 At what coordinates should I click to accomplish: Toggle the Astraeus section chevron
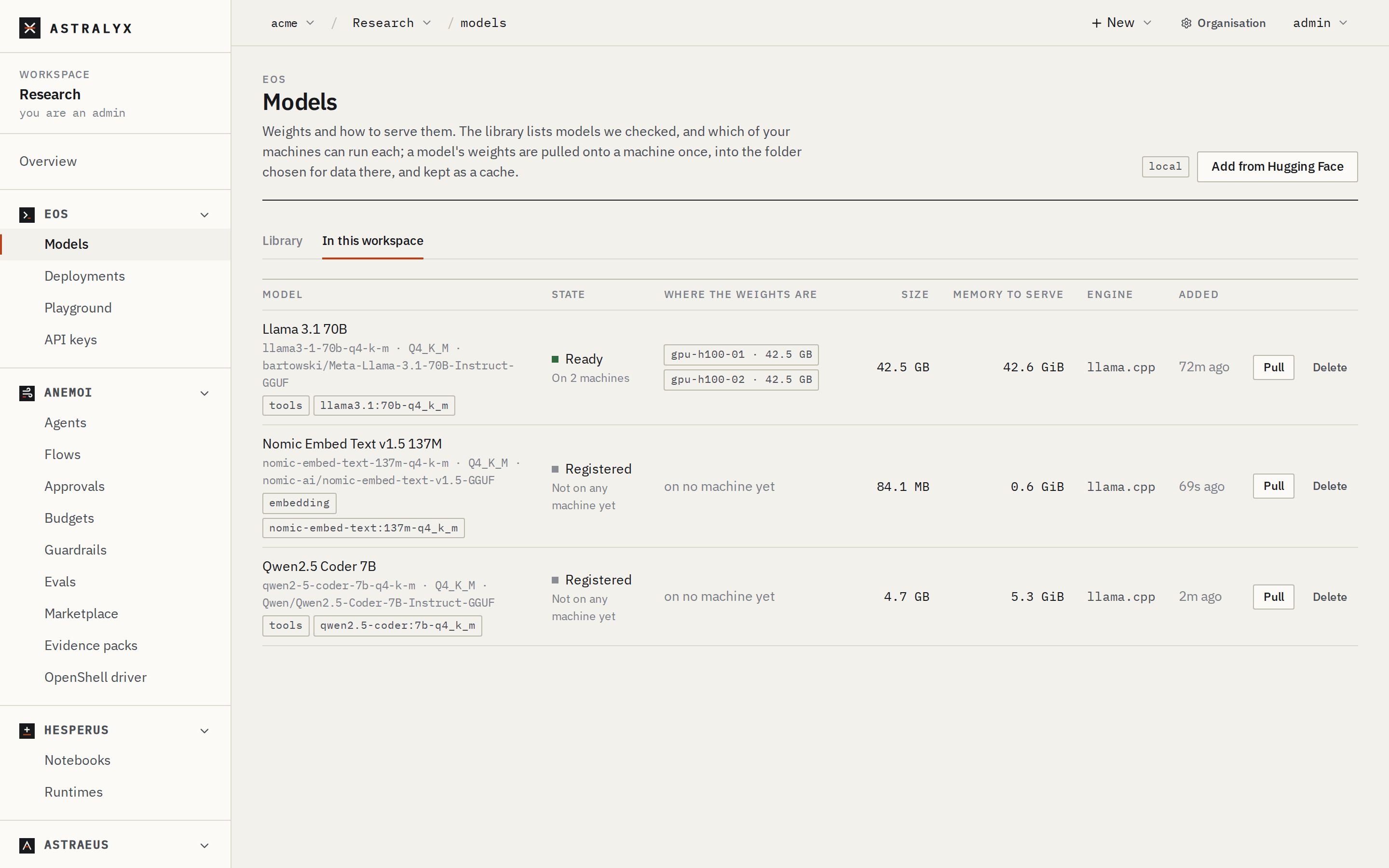pyautogui.click(x=204, y=846)
